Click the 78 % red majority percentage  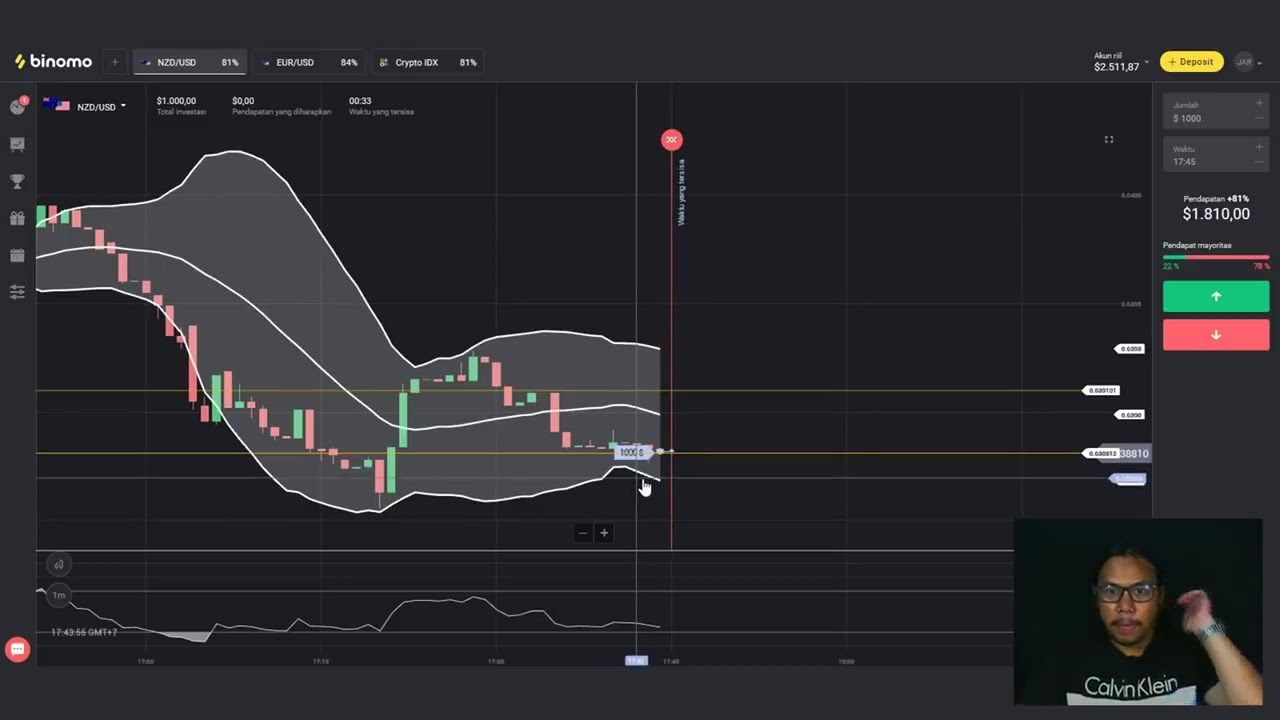point(1261,266)
